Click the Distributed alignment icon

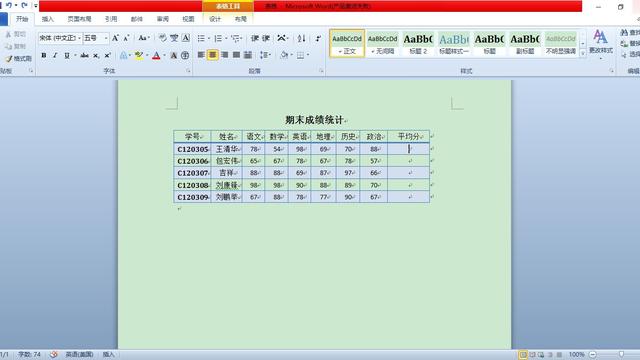point(248,55)
